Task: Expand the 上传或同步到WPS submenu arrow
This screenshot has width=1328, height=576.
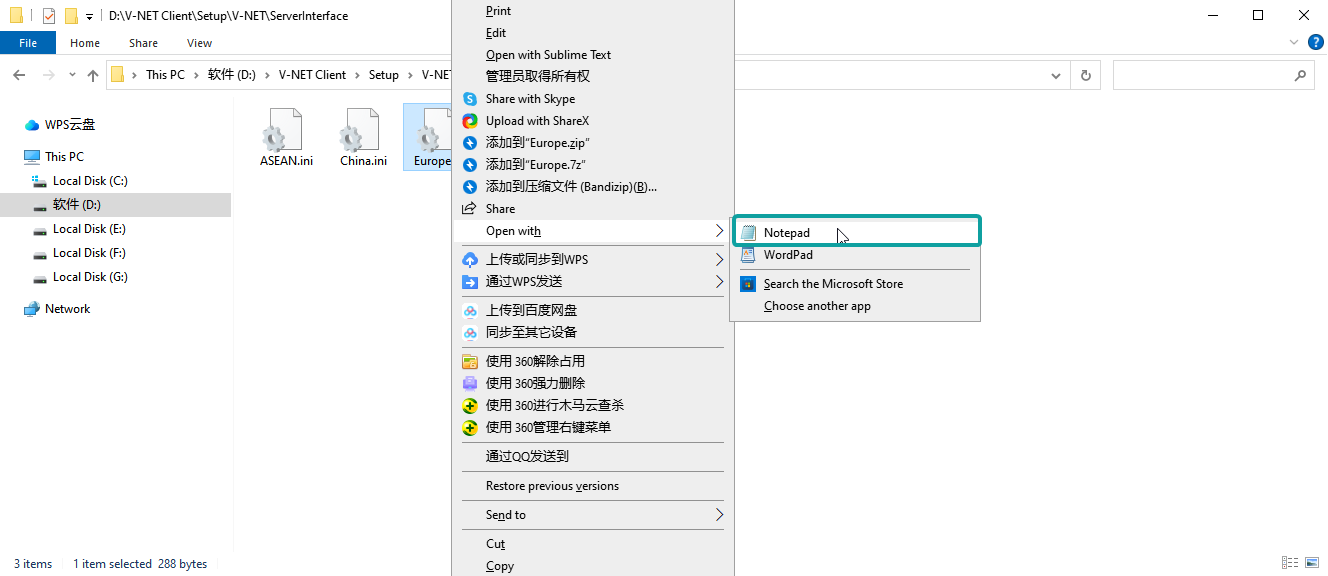Action: click(x=719, y=260)
